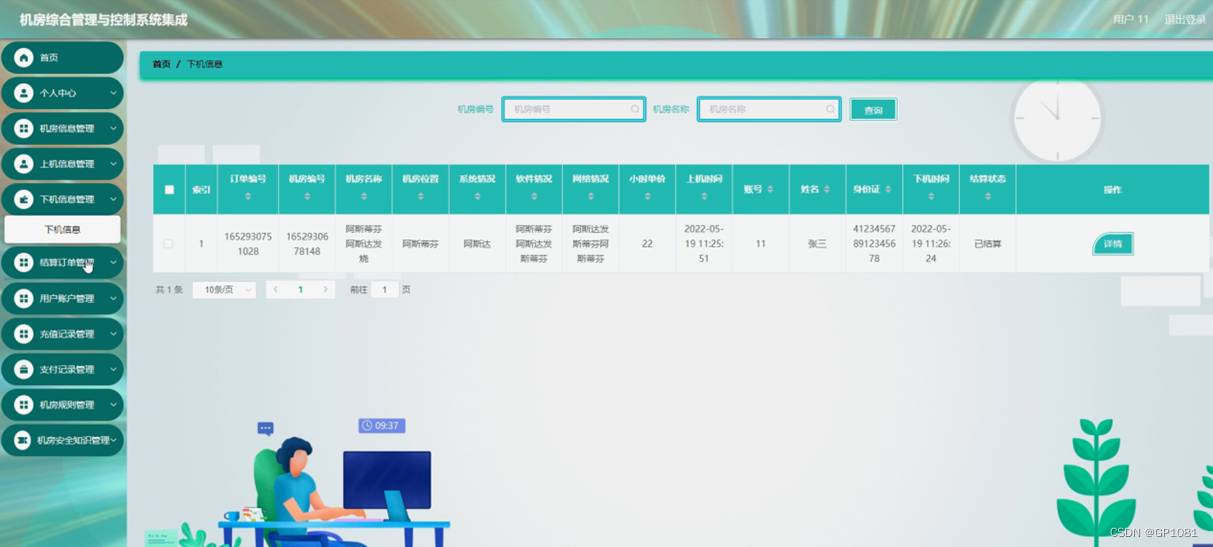Click the 已结算 status cell
This screenshot has height=547, width=1213.
click(x=988, y=244)
